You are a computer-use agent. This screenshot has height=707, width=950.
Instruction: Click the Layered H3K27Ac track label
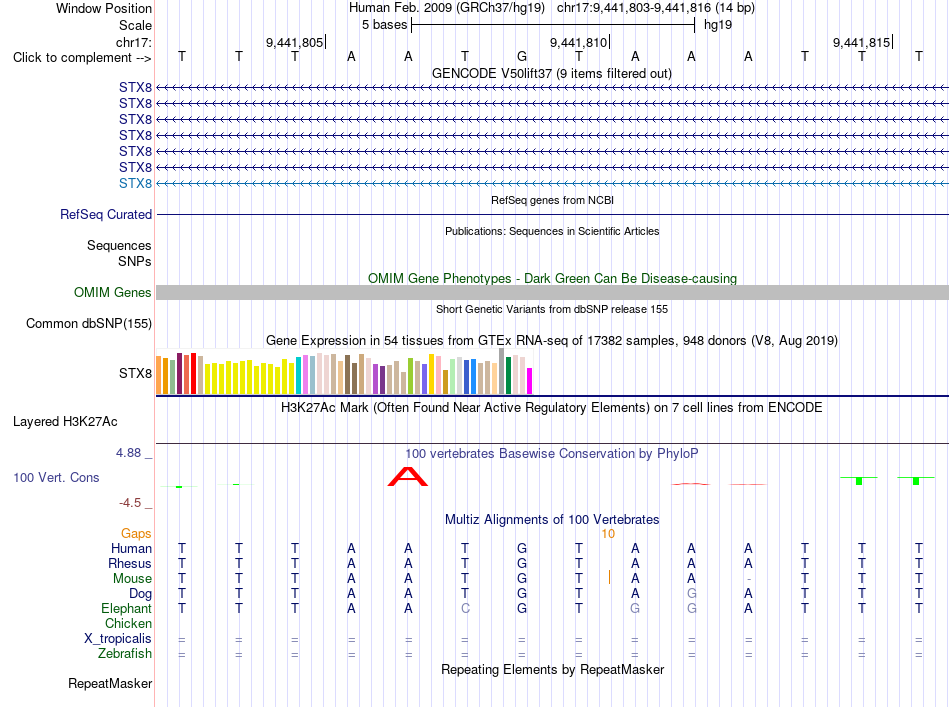(x=65, y=422)
